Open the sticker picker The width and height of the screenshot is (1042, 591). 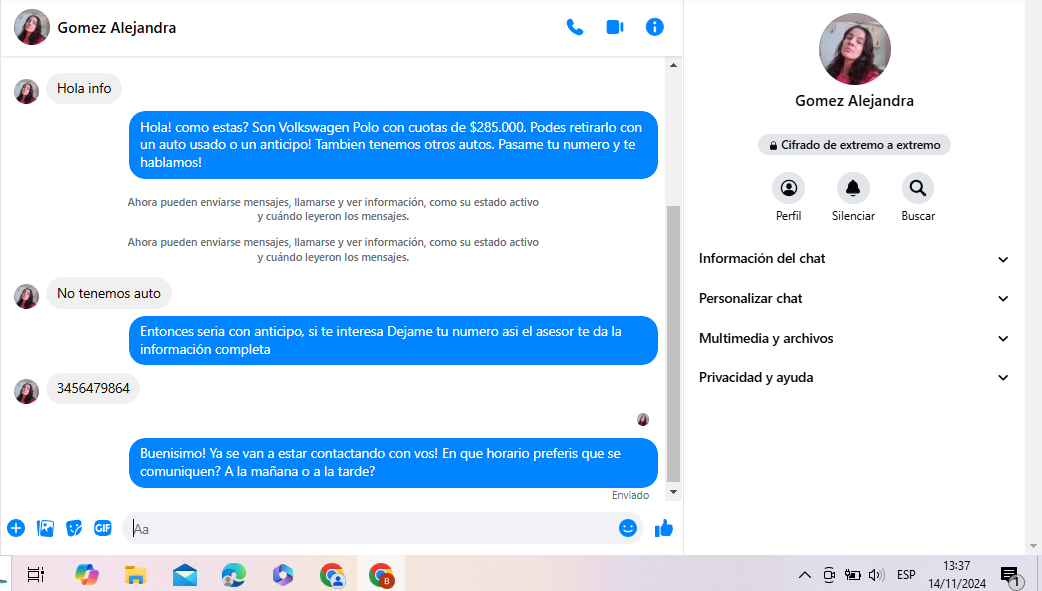point(74,528)
